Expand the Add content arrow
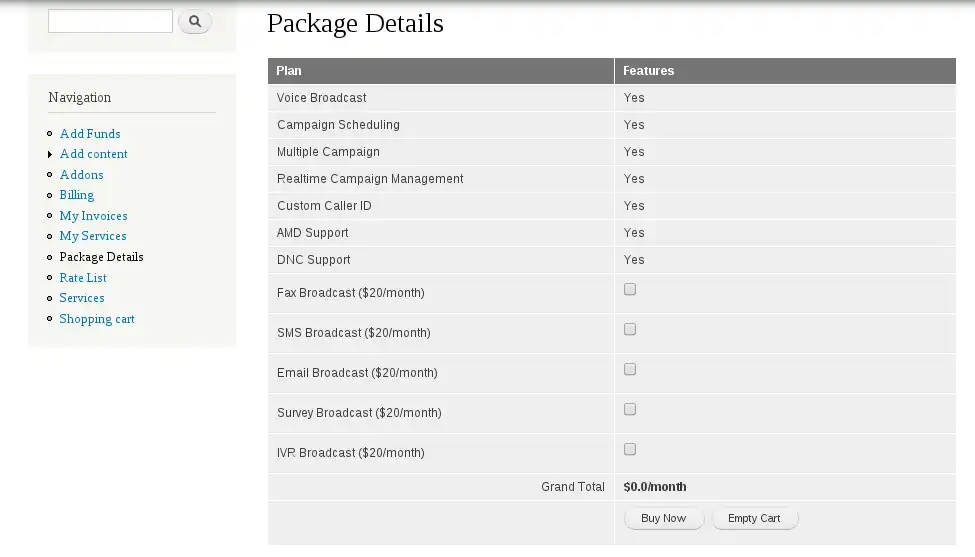This screenshot has width=975, height=557. (x=50, y=155)
